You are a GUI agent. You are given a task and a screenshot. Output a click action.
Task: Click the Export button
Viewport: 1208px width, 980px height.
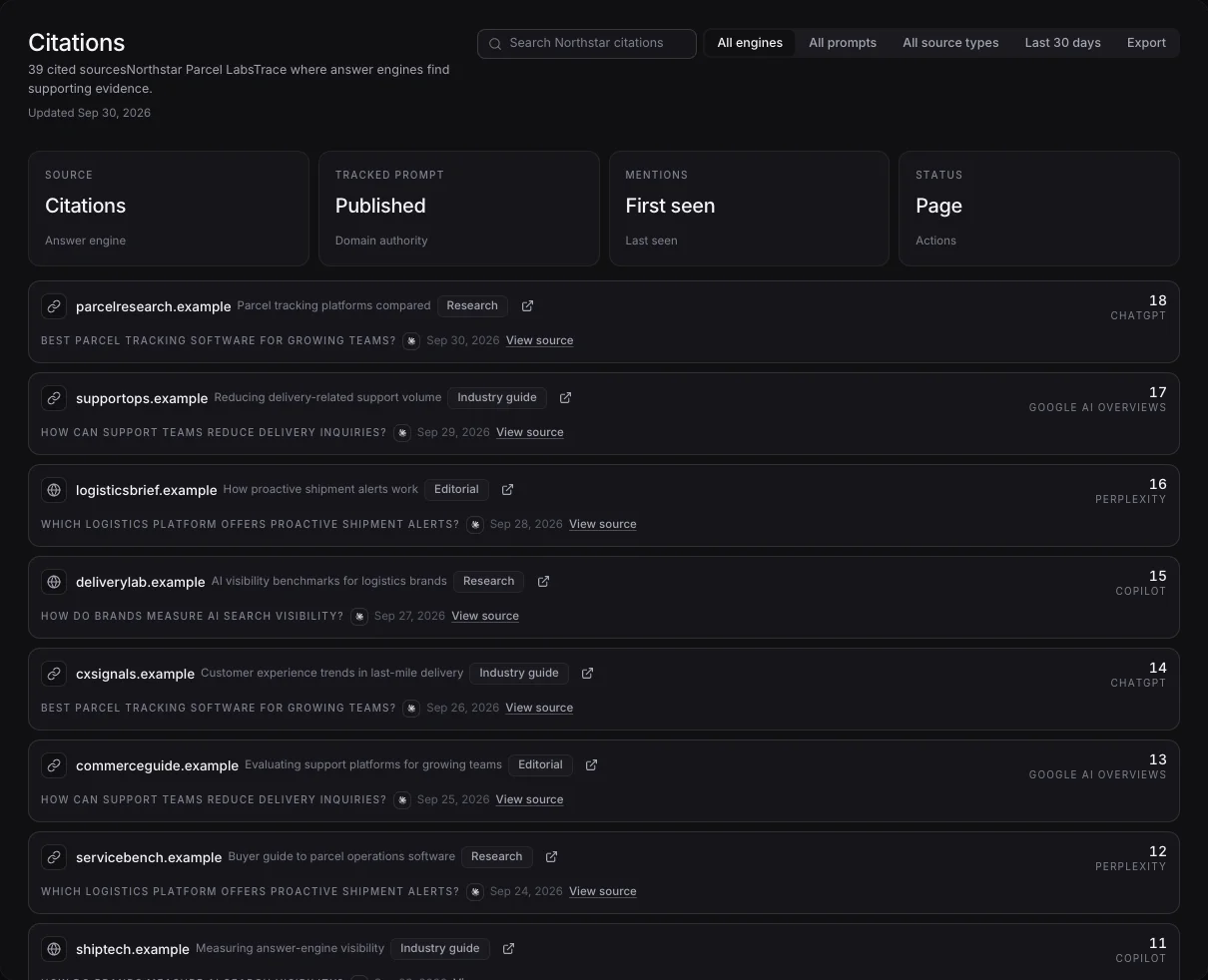coord(1146,43)
